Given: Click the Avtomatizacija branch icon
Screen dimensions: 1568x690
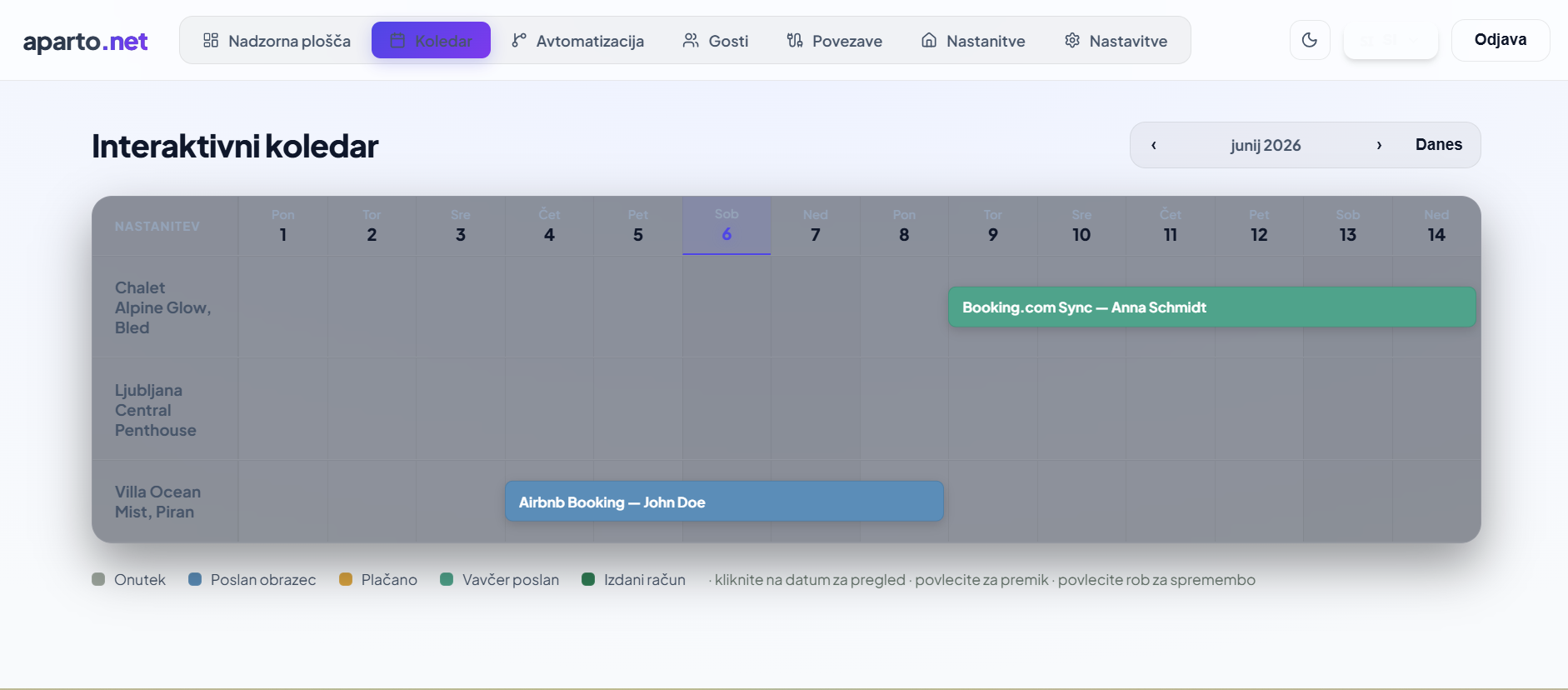Looking at the screenshot, I should pos(519,40).
